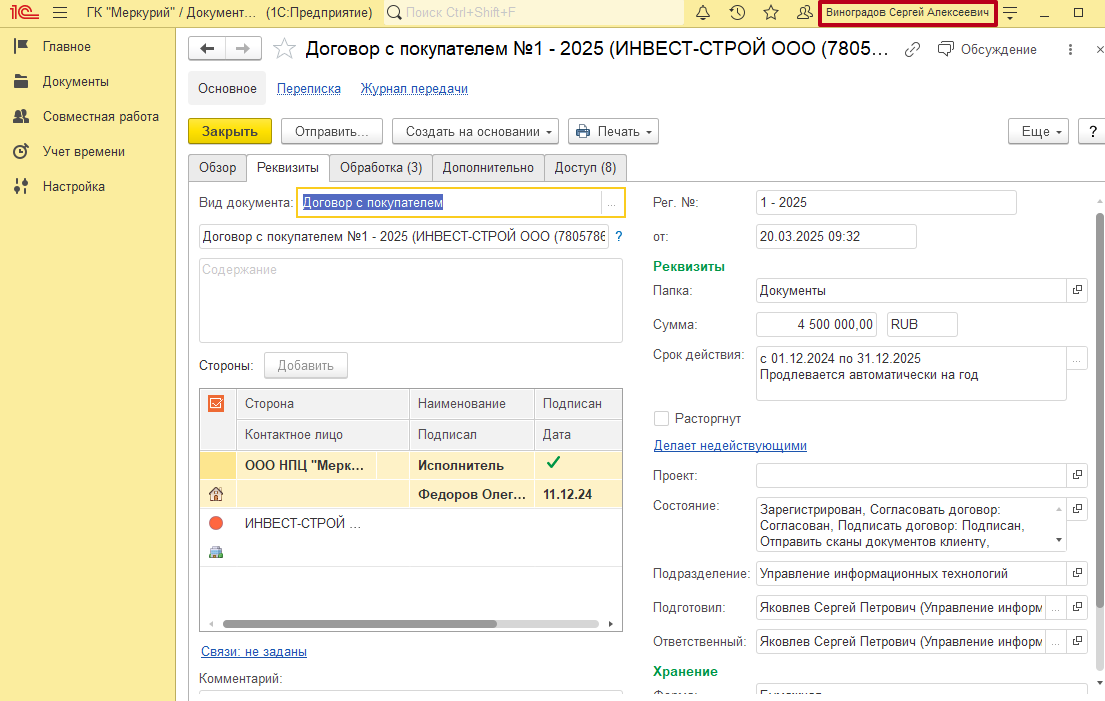Toggle the Расторгнут checkbox
1105x701 pixels.
[x=661, y=418]
